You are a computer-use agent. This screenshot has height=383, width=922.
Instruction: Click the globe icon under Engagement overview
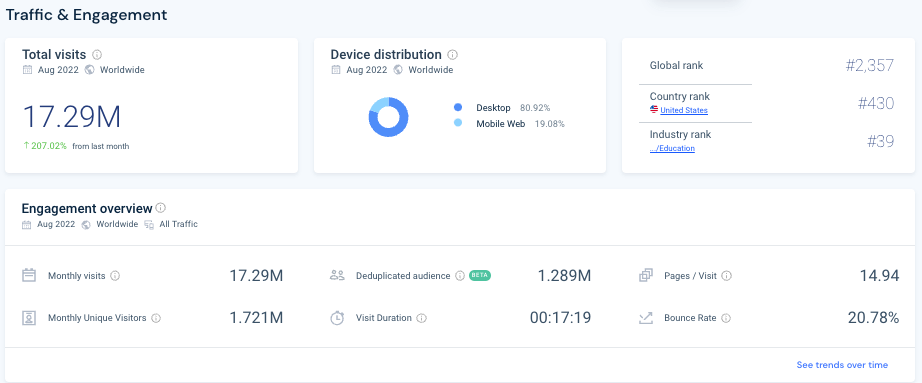coord(86,225)
